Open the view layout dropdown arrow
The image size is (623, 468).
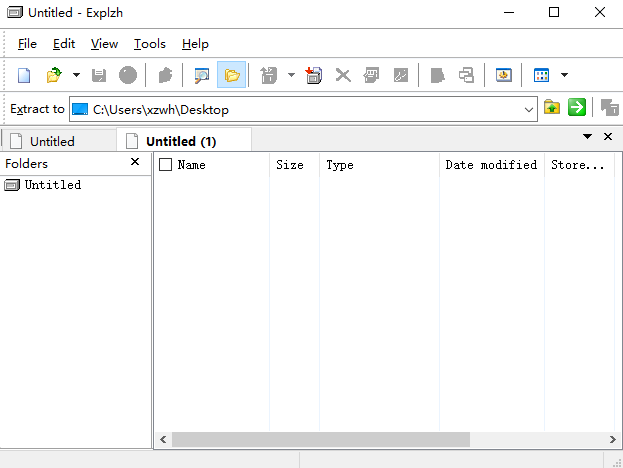click(565, 75)
